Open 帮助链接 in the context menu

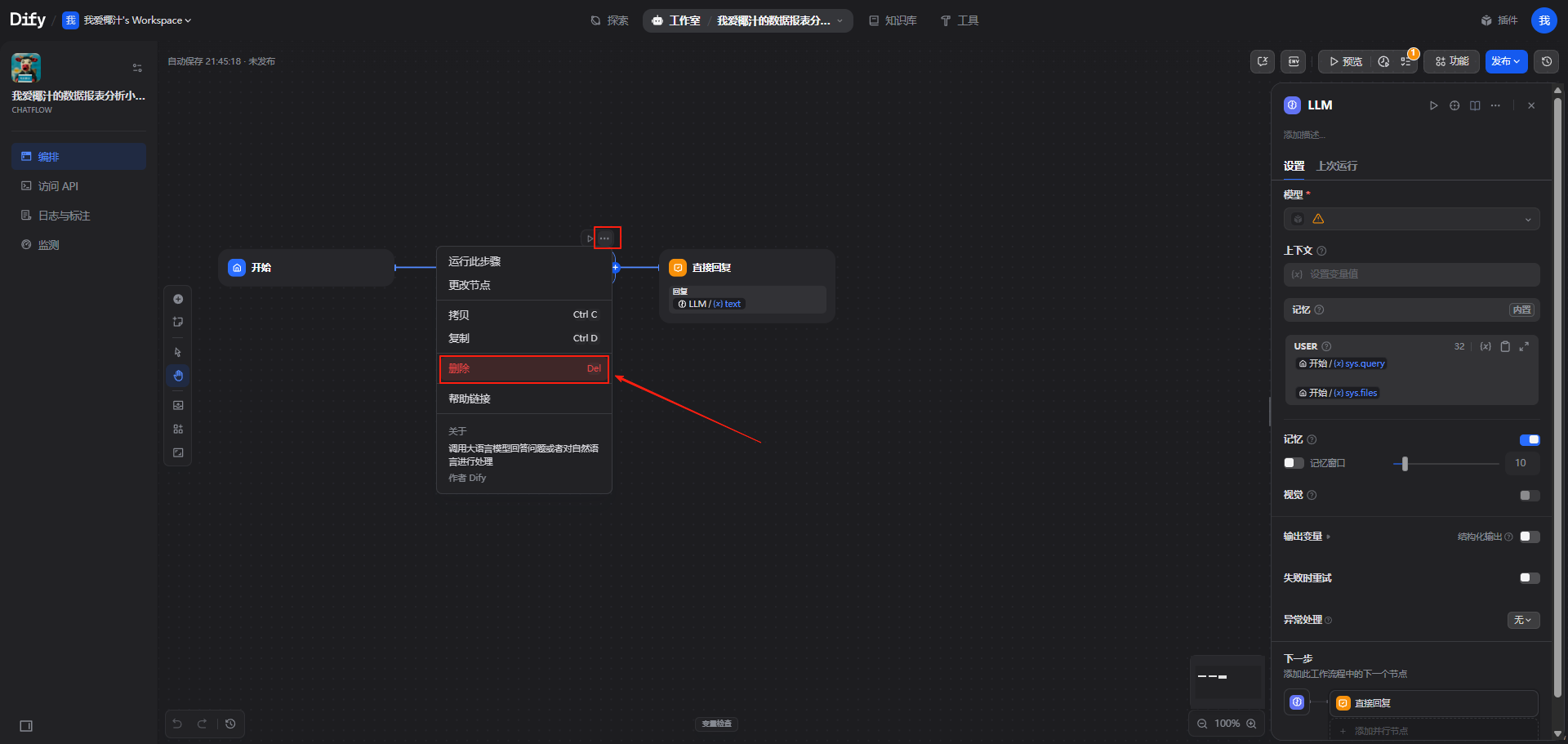point(524,399)
